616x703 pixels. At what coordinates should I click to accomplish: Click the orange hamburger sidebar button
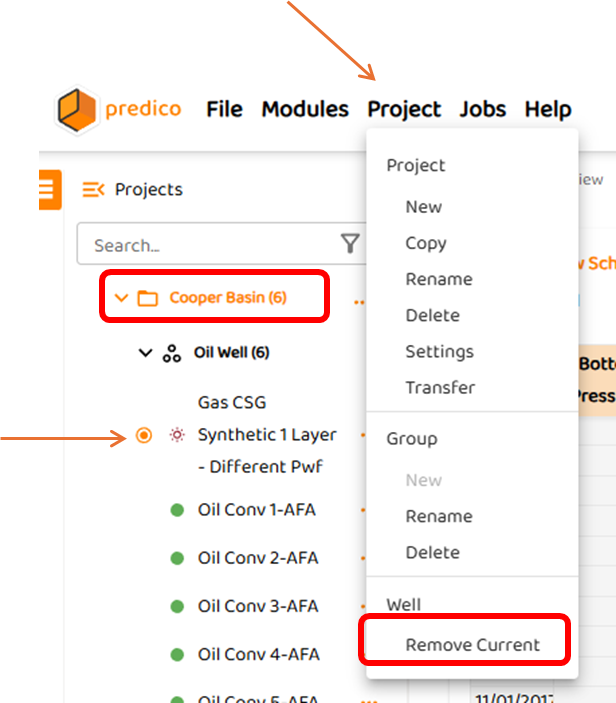click(x=47, y=189)
